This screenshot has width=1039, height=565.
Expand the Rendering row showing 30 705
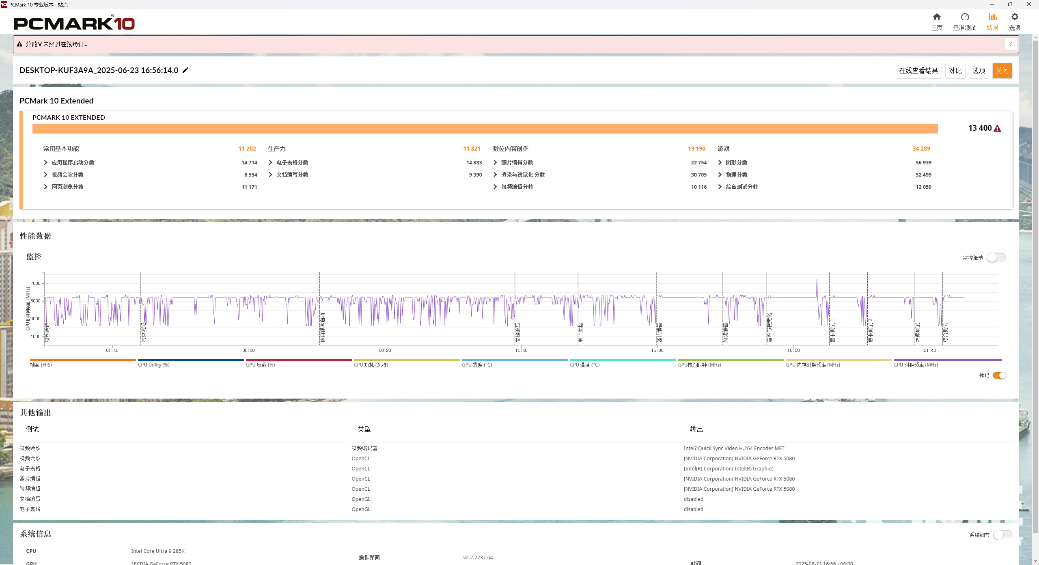pos(600,175)
